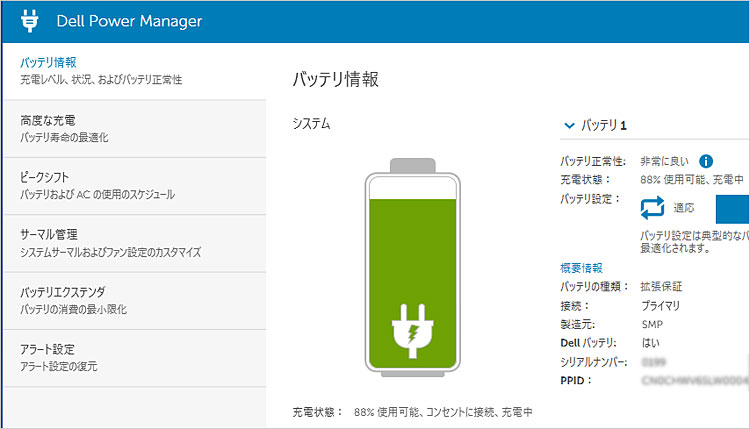
Task: Open the battery health info icon
Action: click(706, 161)
